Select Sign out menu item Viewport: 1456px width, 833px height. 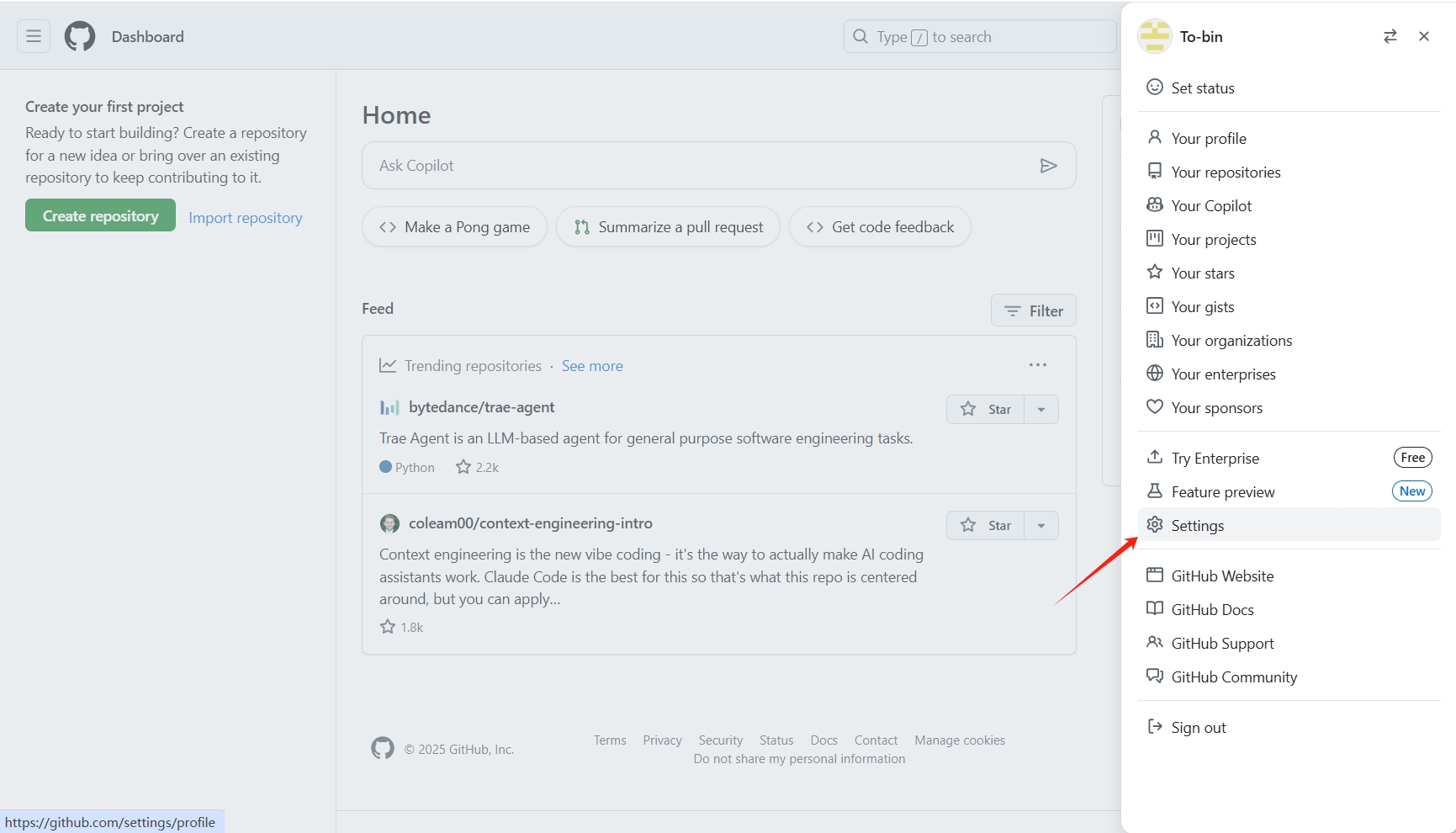(1289, 727)
